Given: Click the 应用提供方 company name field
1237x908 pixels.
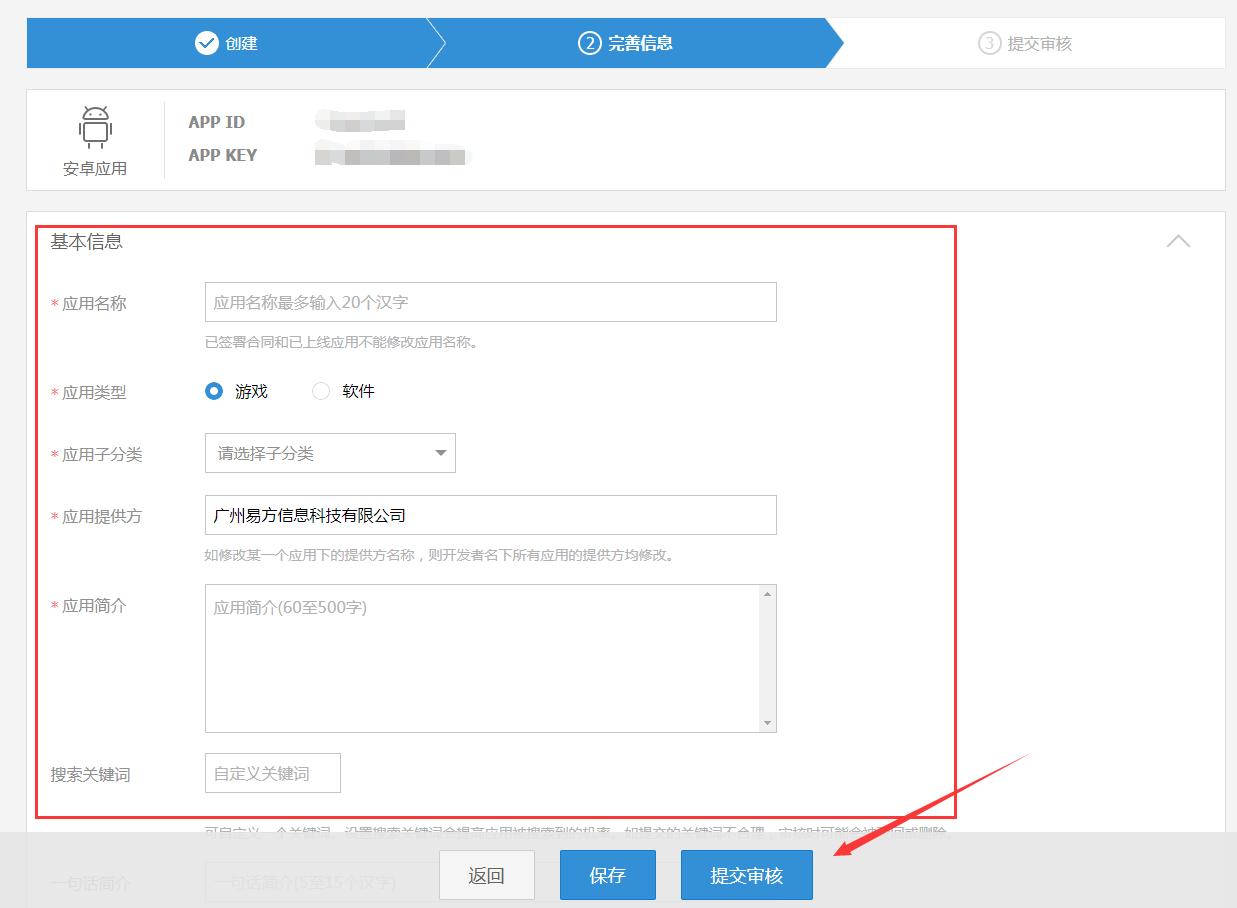Looking at the screenshot, I should (x=490, y=515).
